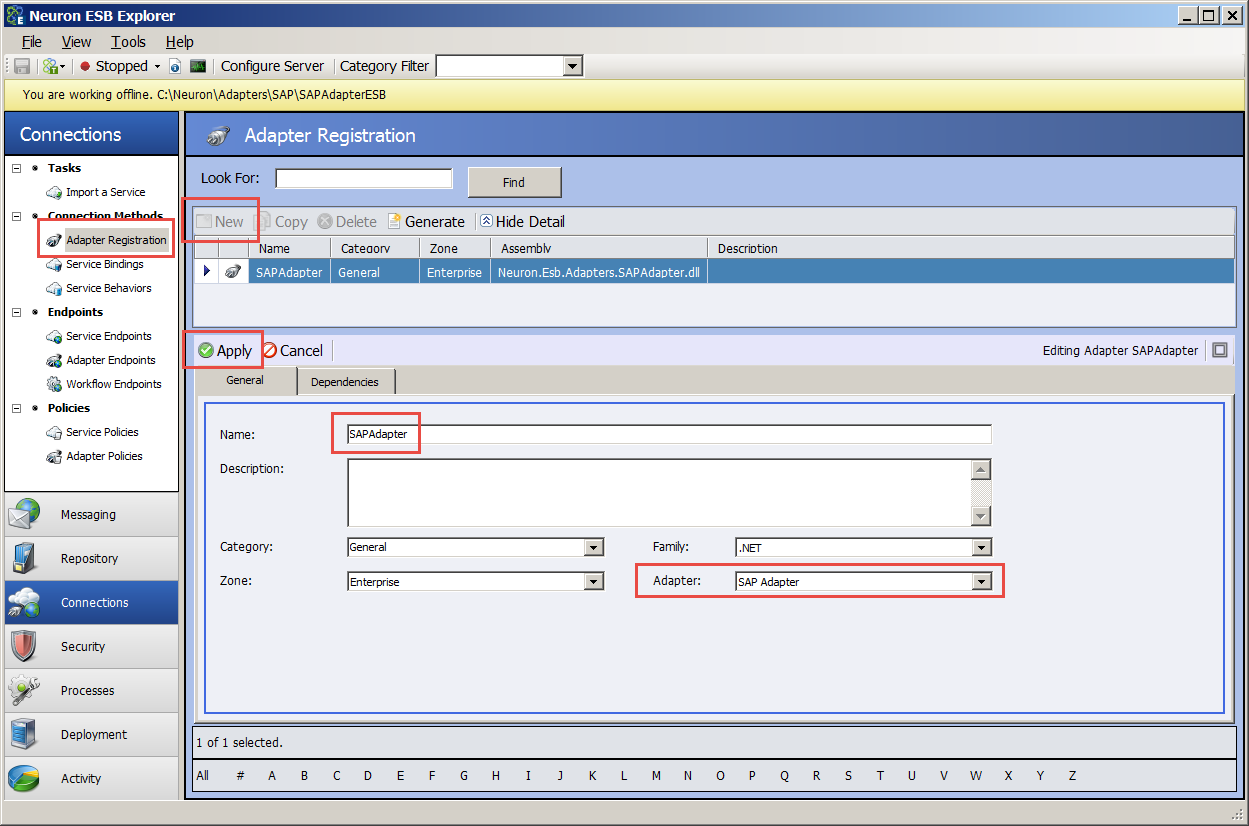Open the activity monitor graph toolbar icon

pyautogui.click(x=198, y=66)
